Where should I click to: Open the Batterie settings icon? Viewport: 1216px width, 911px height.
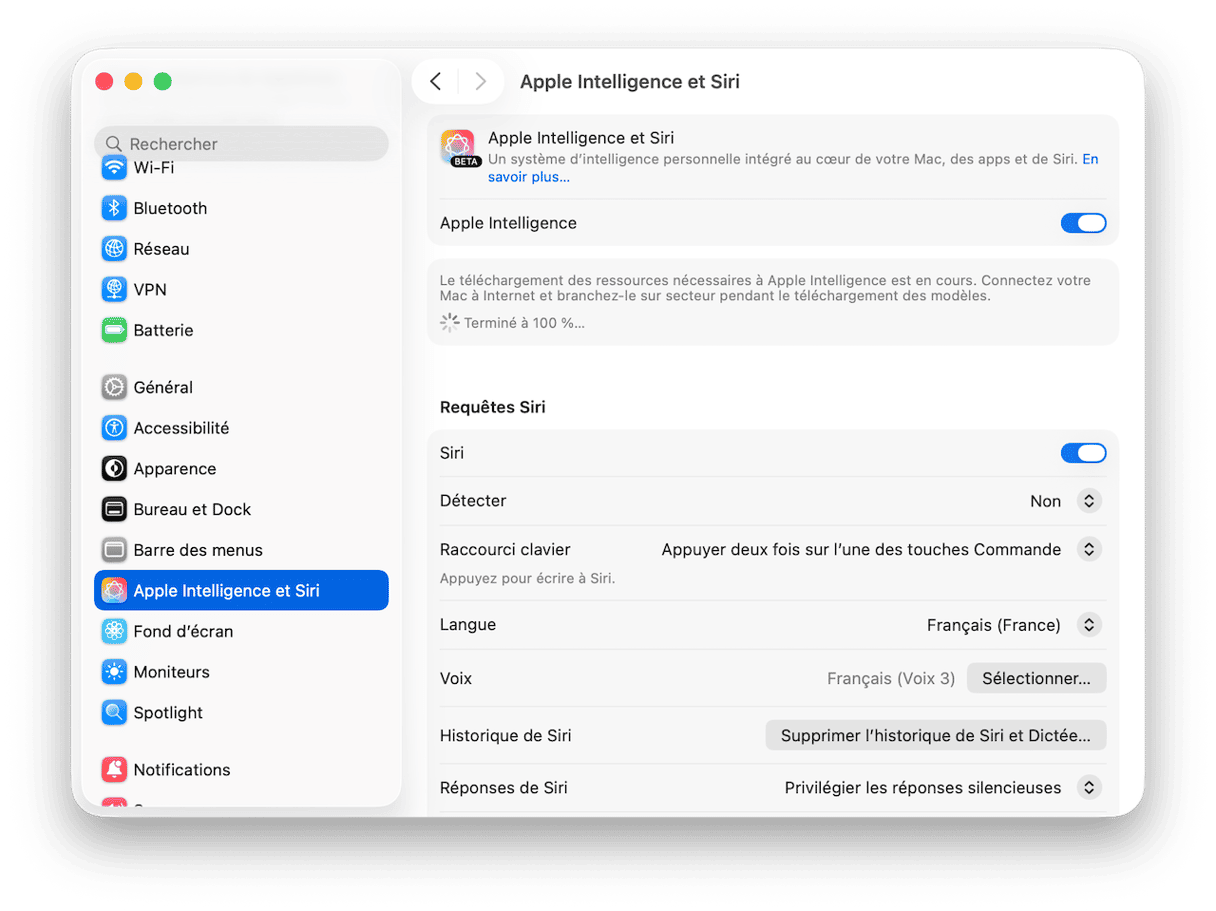tap(114, 330)
